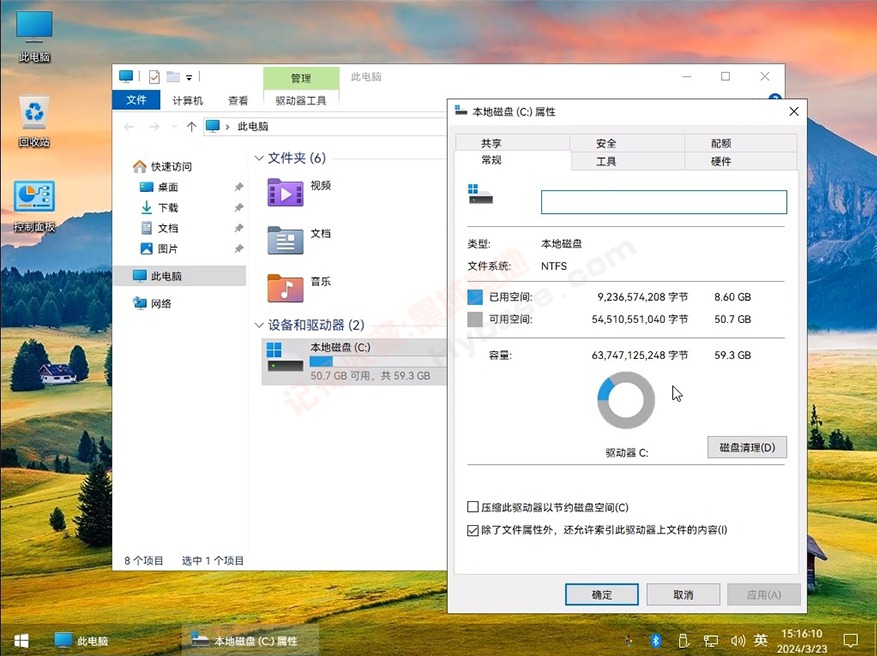Enable compress this drive checkbox
The height and width of the screenshot is (656, 877).
[473, 507]
